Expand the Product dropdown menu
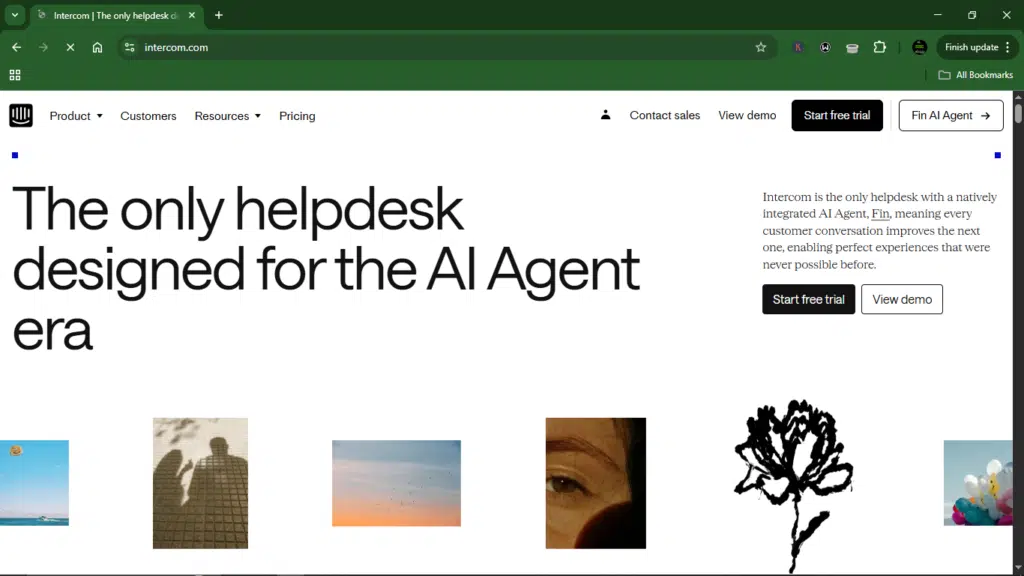Viewport: 1024px width, 576px height. click(76, 116)
